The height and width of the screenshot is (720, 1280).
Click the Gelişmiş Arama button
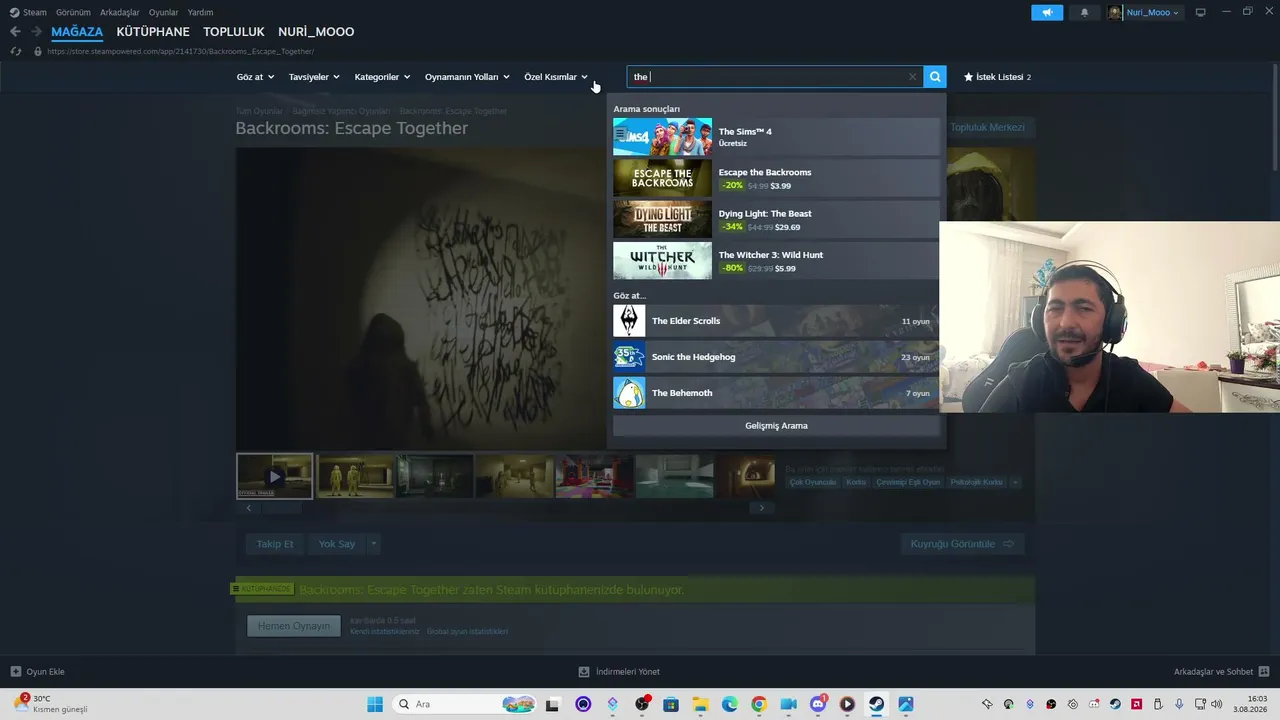point(776,426)
